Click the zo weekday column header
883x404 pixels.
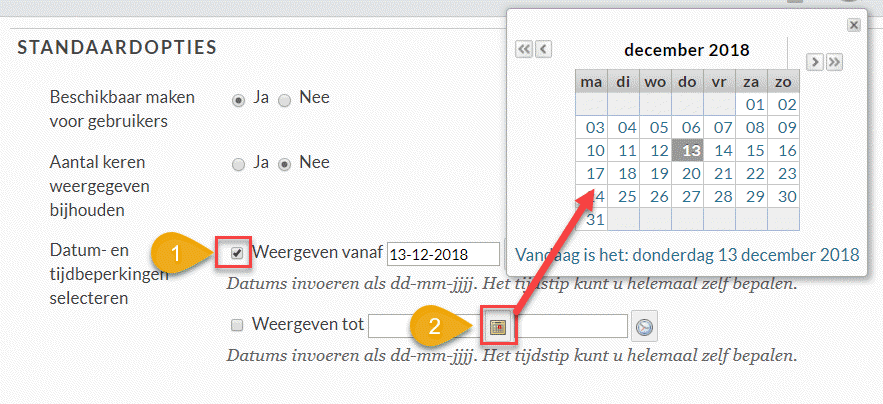click(783, 82)
